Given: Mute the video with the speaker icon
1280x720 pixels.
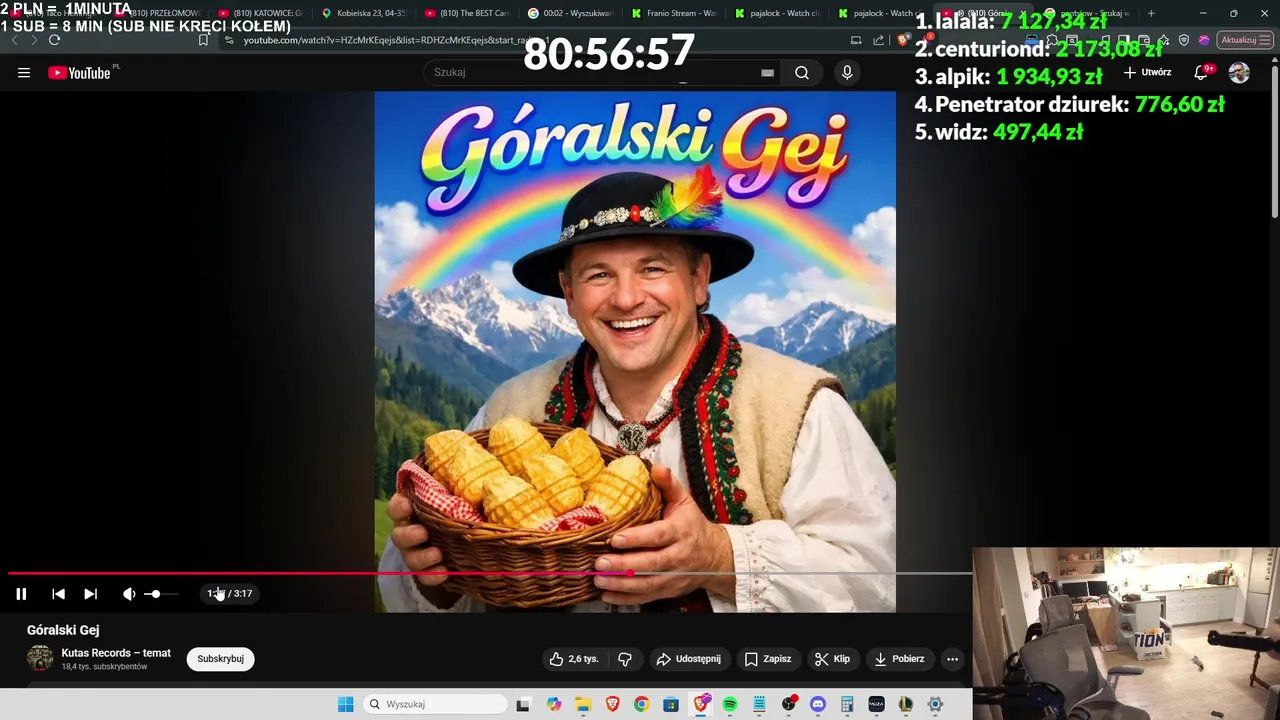Looking at the screenshot, I should [129, 594].
